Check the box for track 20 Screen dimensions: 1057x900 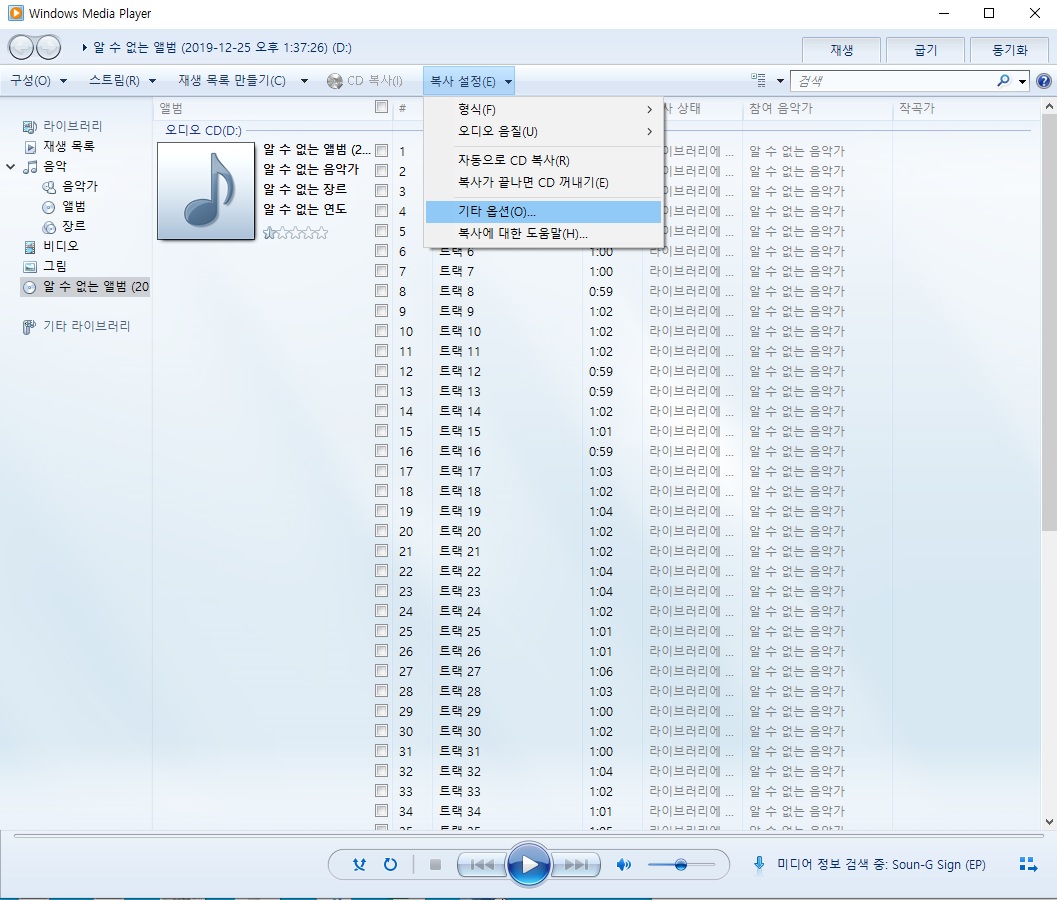382,531
